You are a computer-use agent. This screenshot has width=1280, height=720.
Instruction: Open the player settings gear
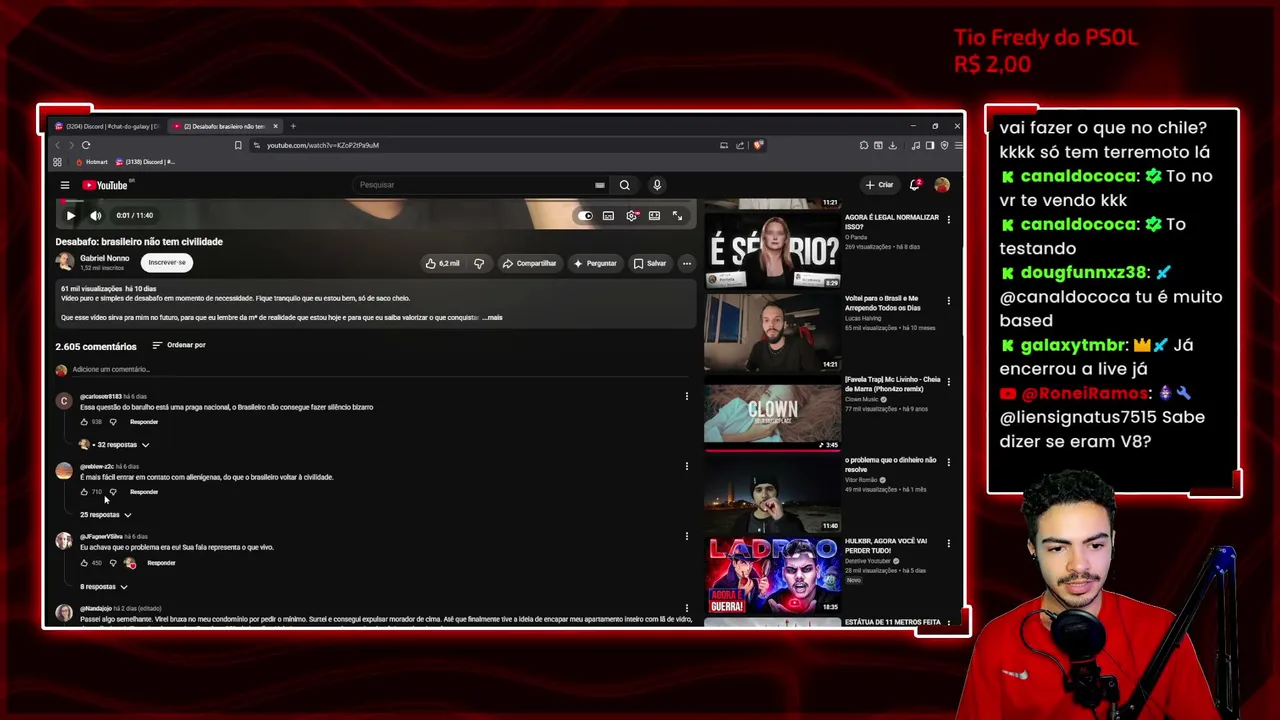[632, 216]
